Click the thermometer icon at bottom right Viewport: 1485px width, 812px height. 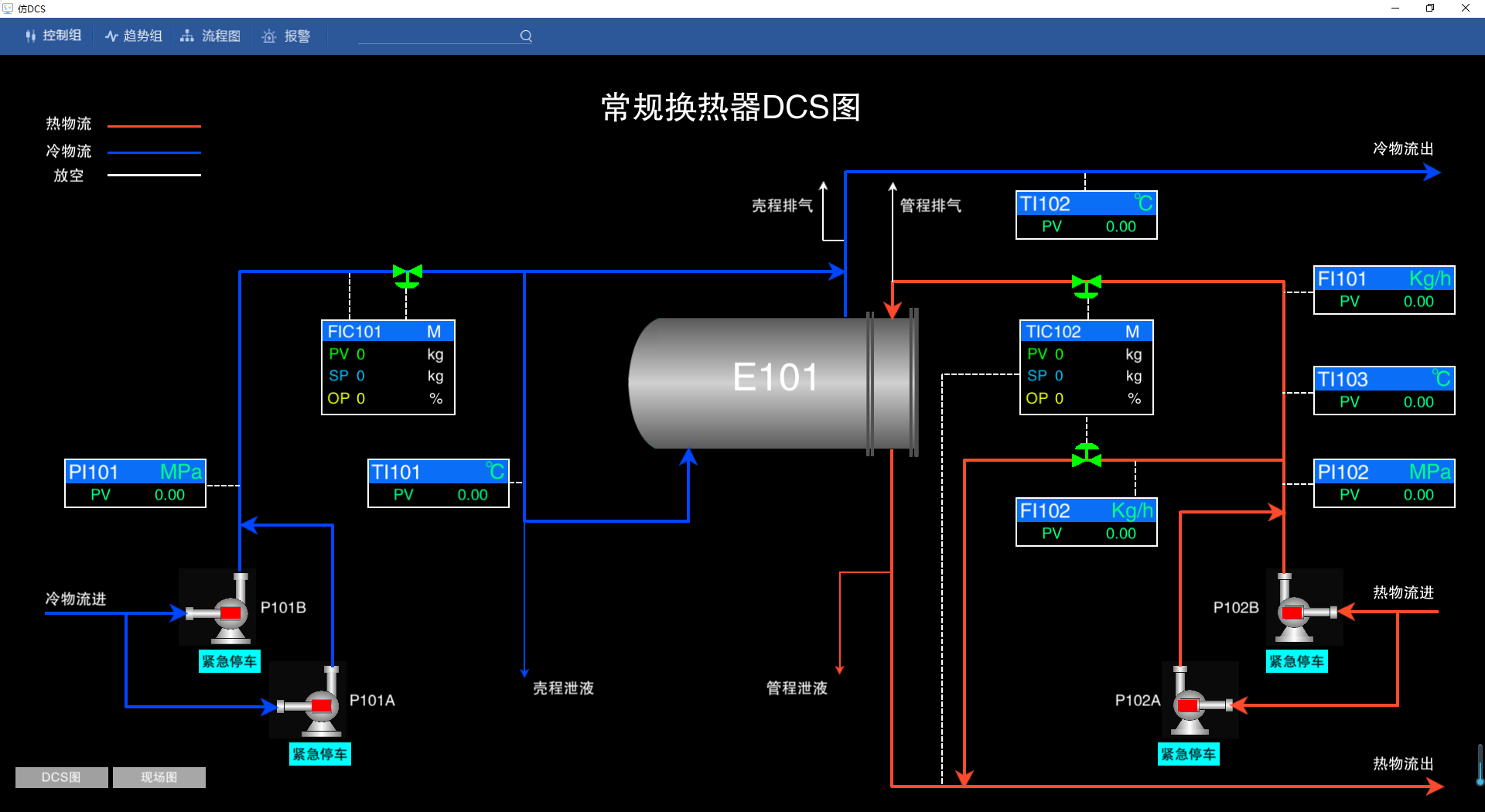pos(1480,766)
